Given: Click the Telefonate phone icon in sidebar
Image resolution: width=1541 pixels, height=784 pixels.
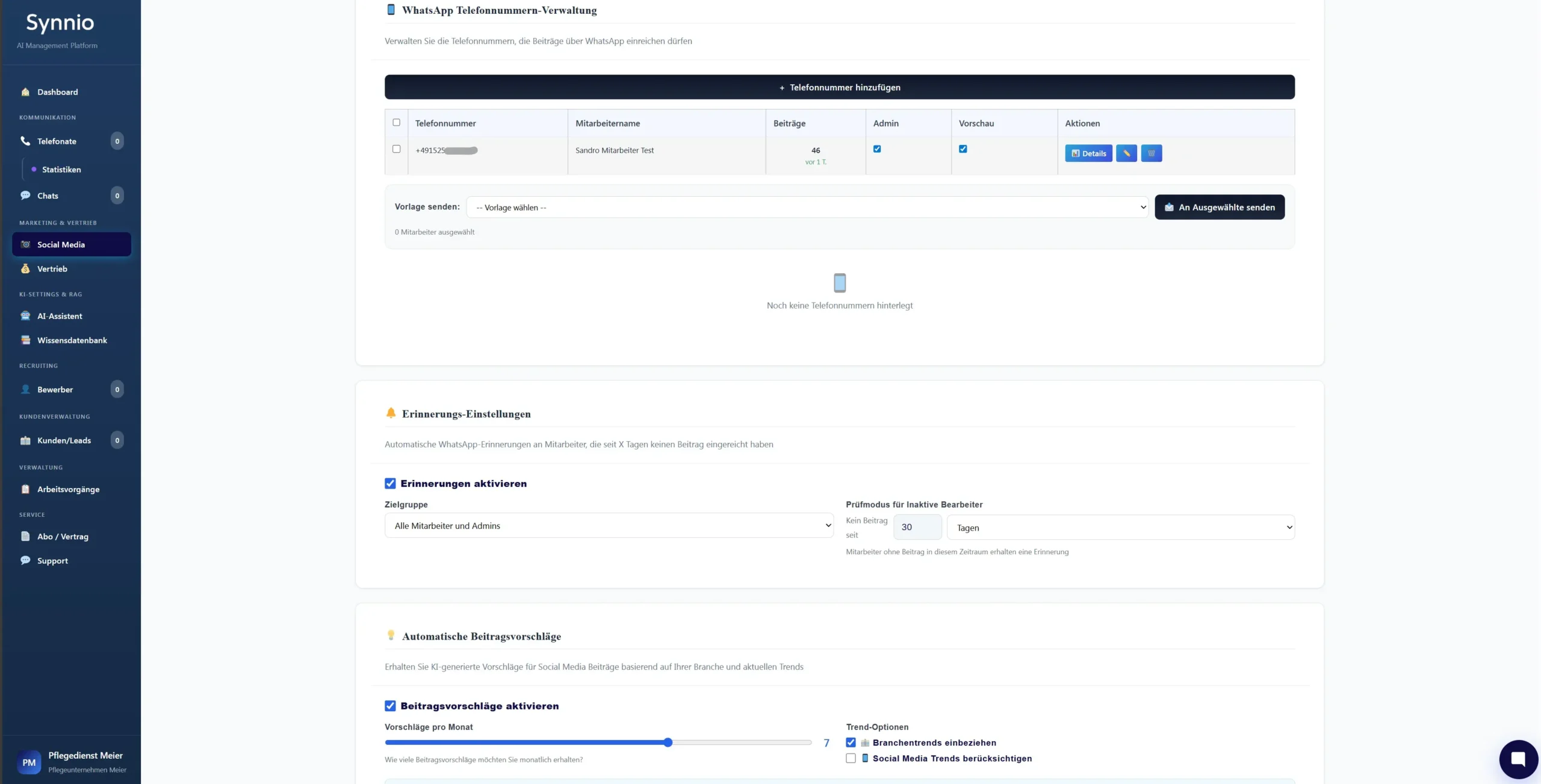Looking at the screenshot, I should click(x=25, y=141).
